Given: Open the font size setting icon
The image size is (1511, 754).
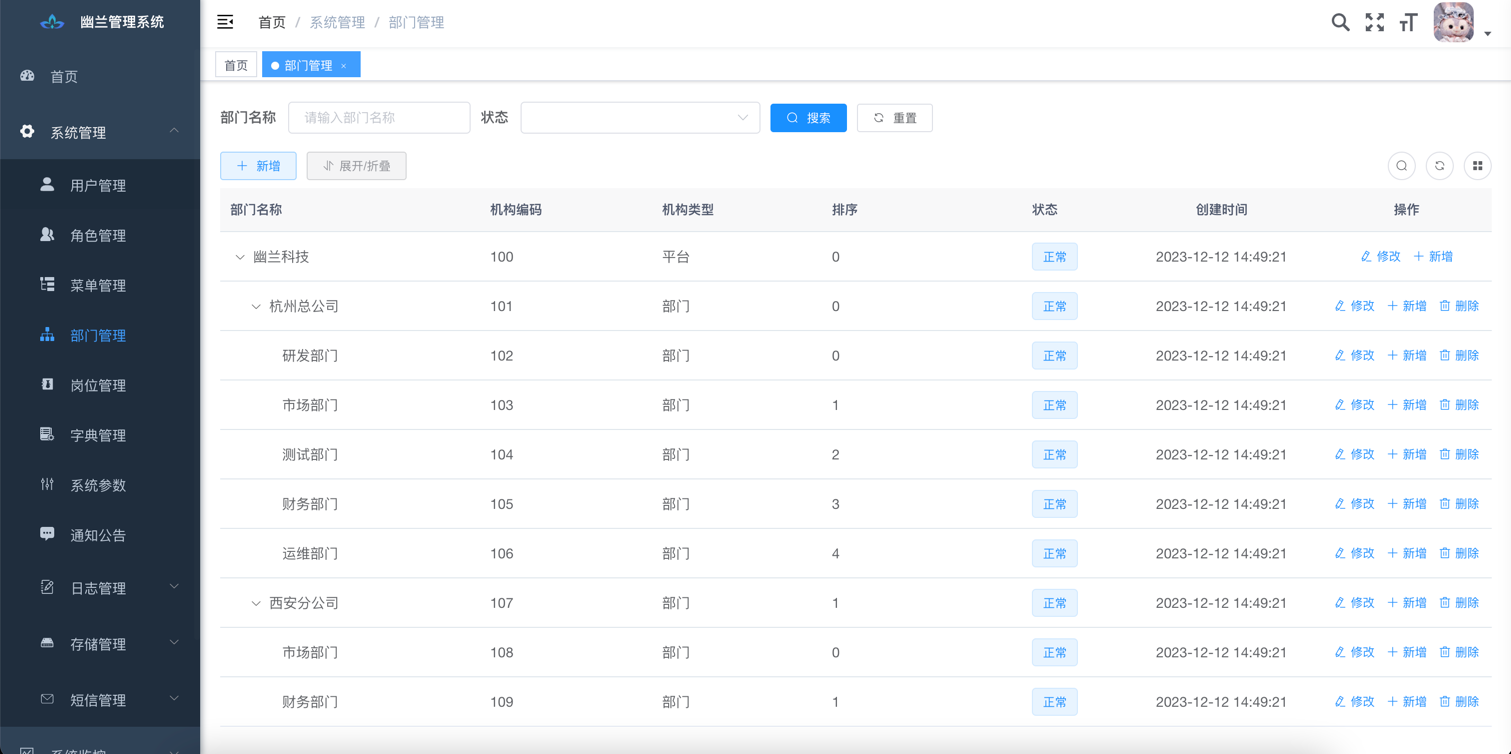Looking at the screenshot, I should [1408, 22].
